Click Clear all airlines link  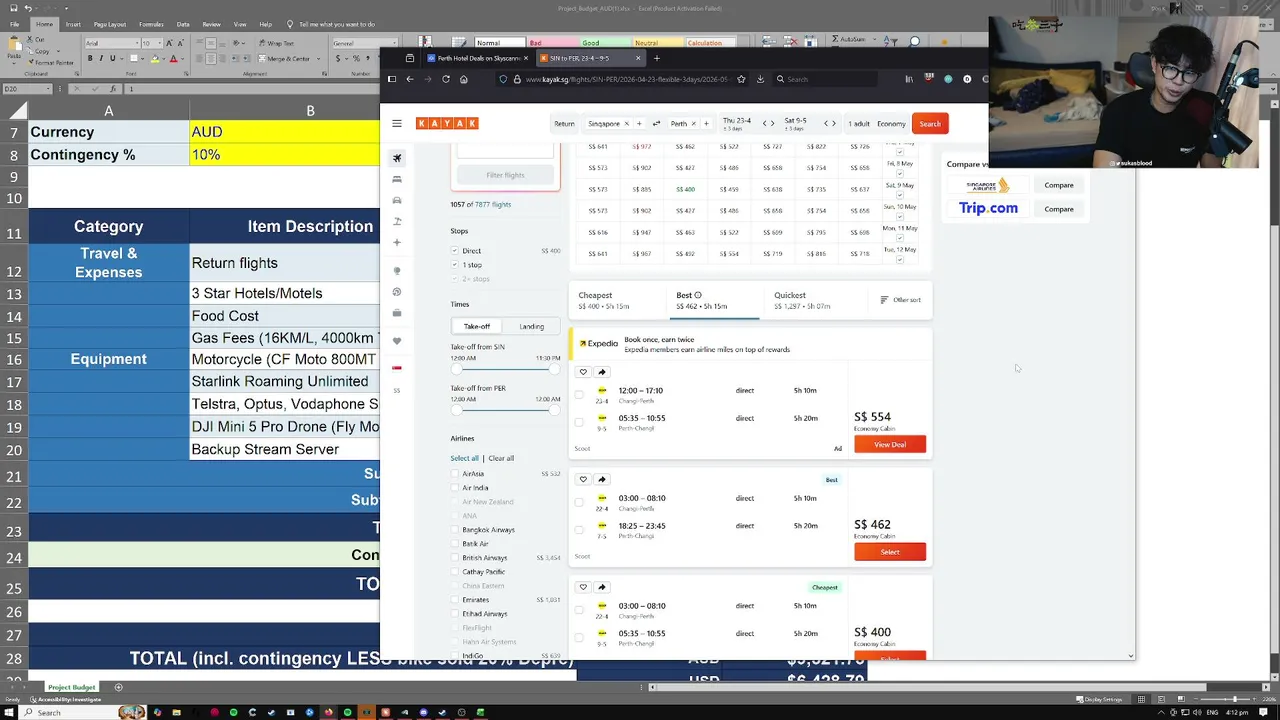click(x=501, y=458)
